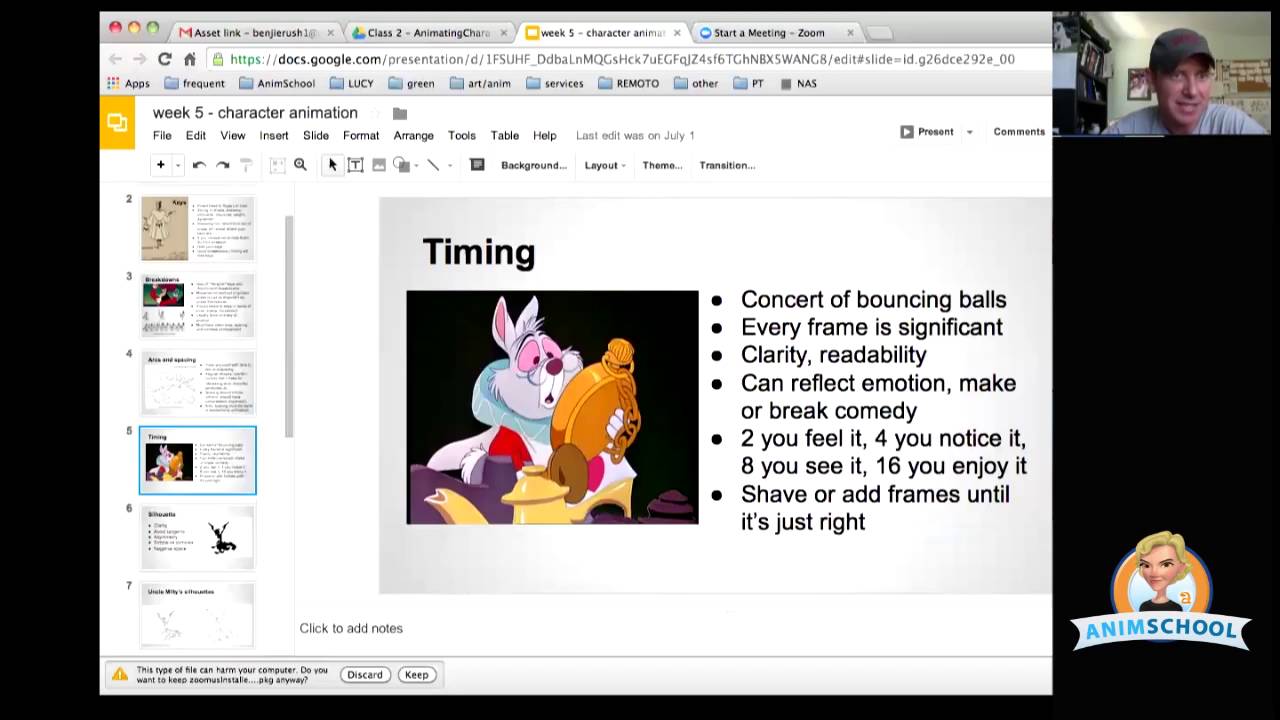Click the 'Clarity, readability' bullet
1280x720 pixels.
click(x=833, y=355)
